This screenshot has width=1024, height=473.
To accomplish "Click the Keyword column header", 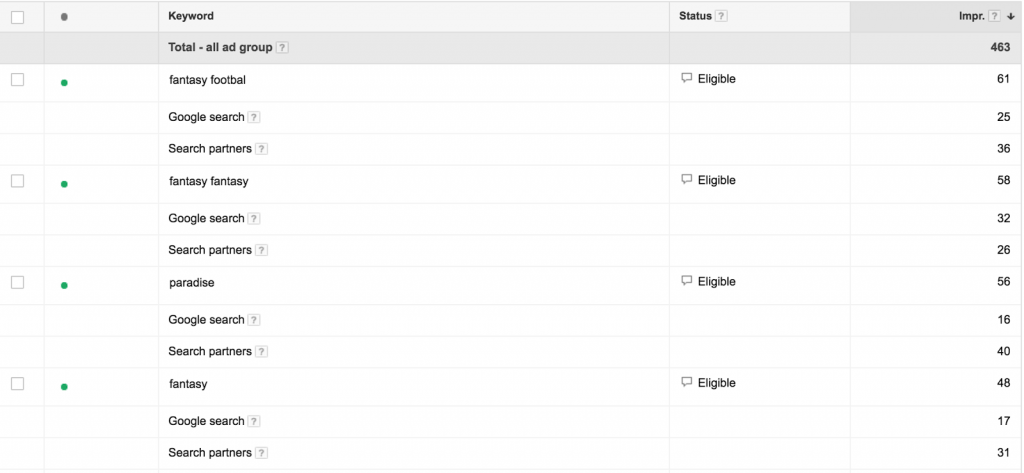I will click(191, 16).
